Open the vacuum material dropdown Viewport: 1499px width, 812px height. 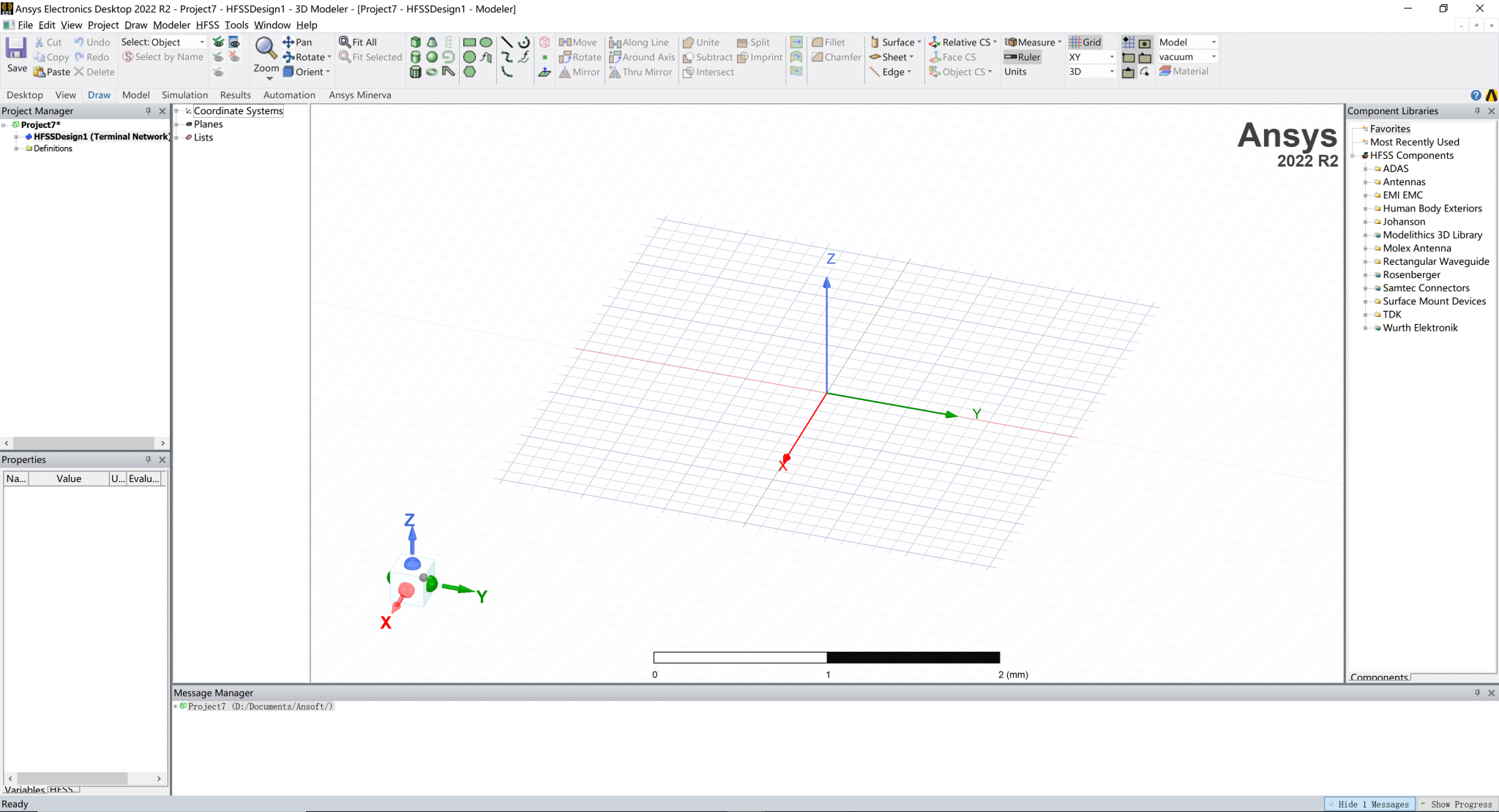click(1214, 56)
